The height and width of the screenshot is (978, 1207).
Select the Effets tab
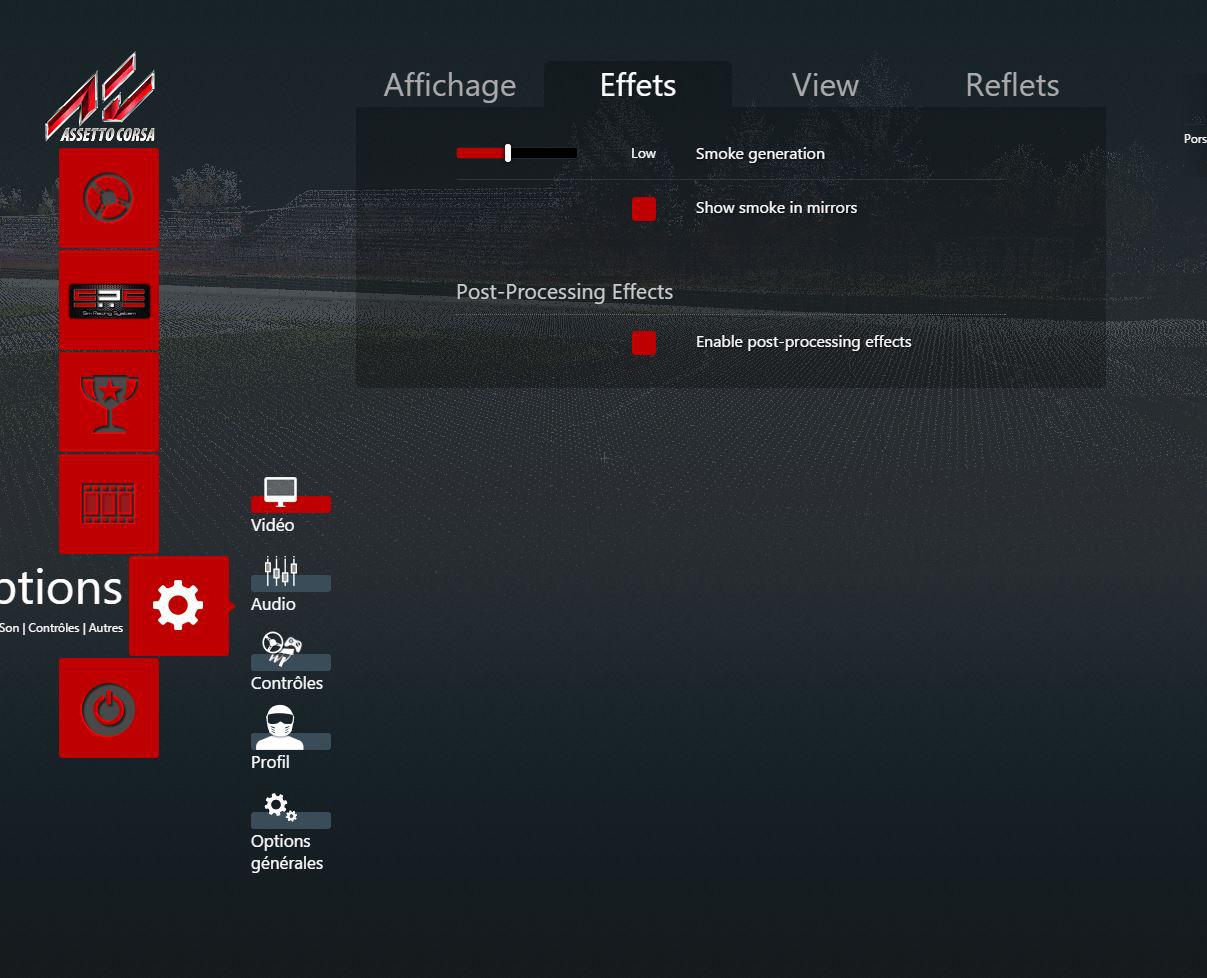638,85
